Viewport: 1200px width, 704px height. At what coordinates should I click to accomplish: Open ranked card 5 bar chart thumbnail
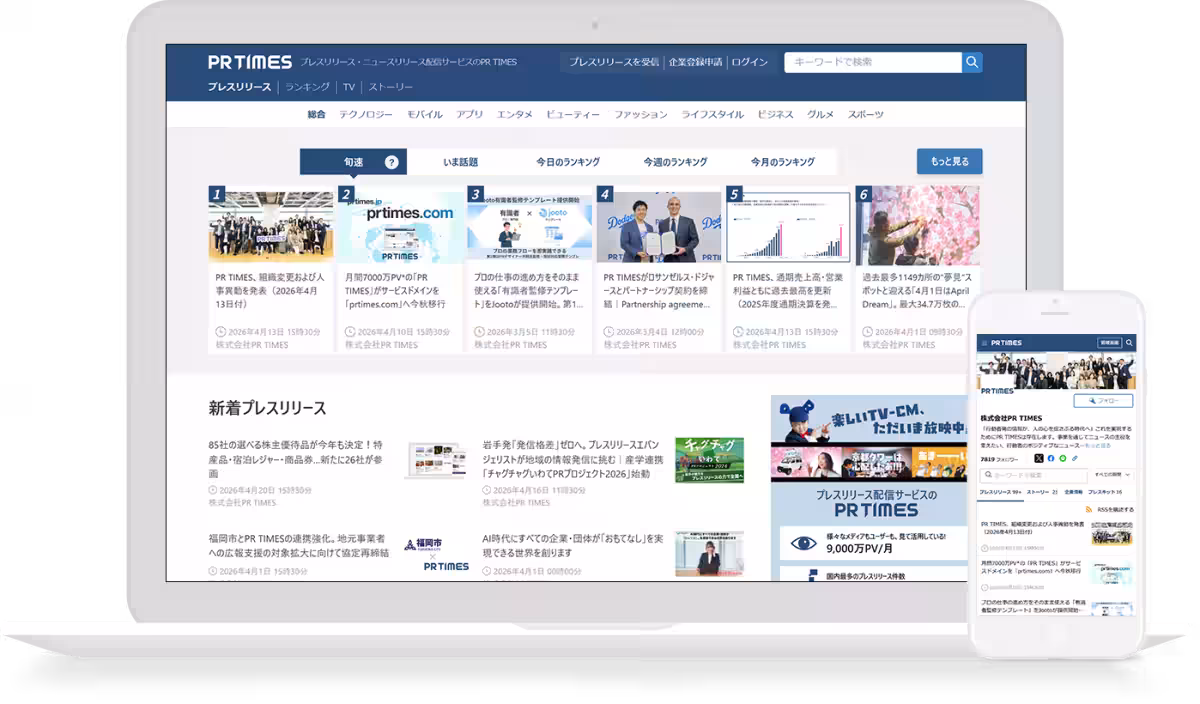click(788, 227)
